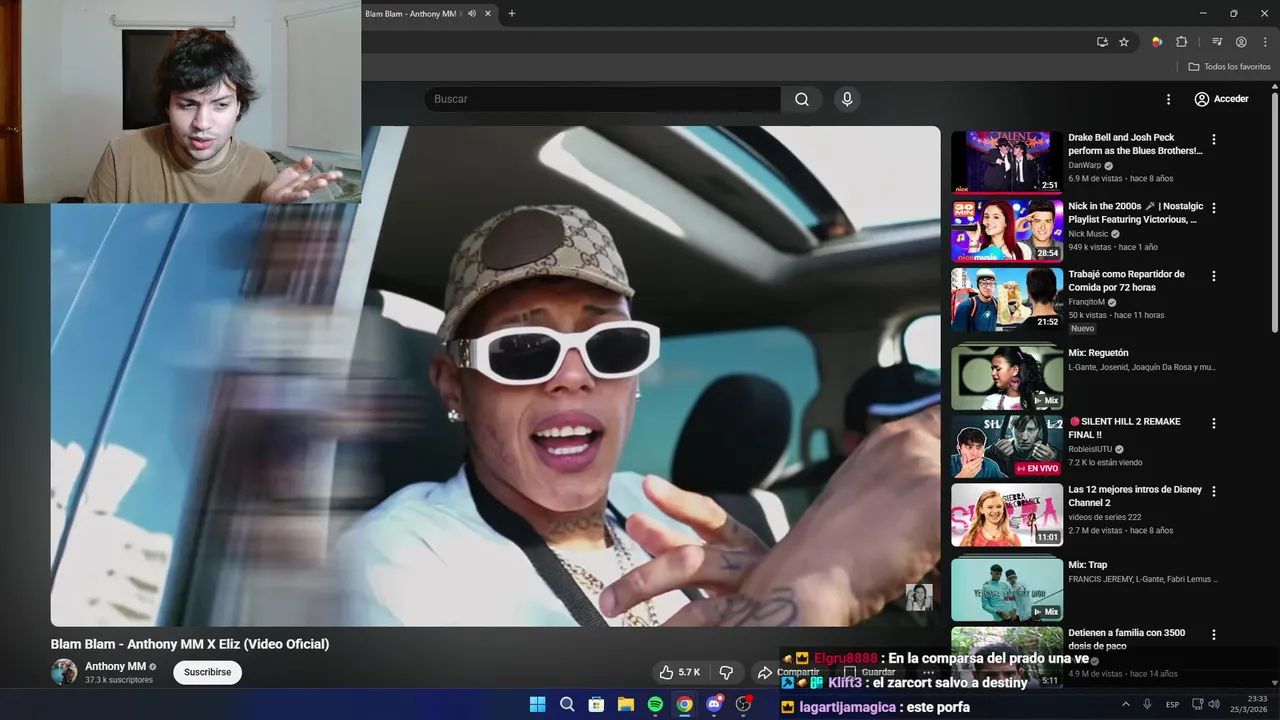Click the Nick Music channel name

pos(1088,234)
